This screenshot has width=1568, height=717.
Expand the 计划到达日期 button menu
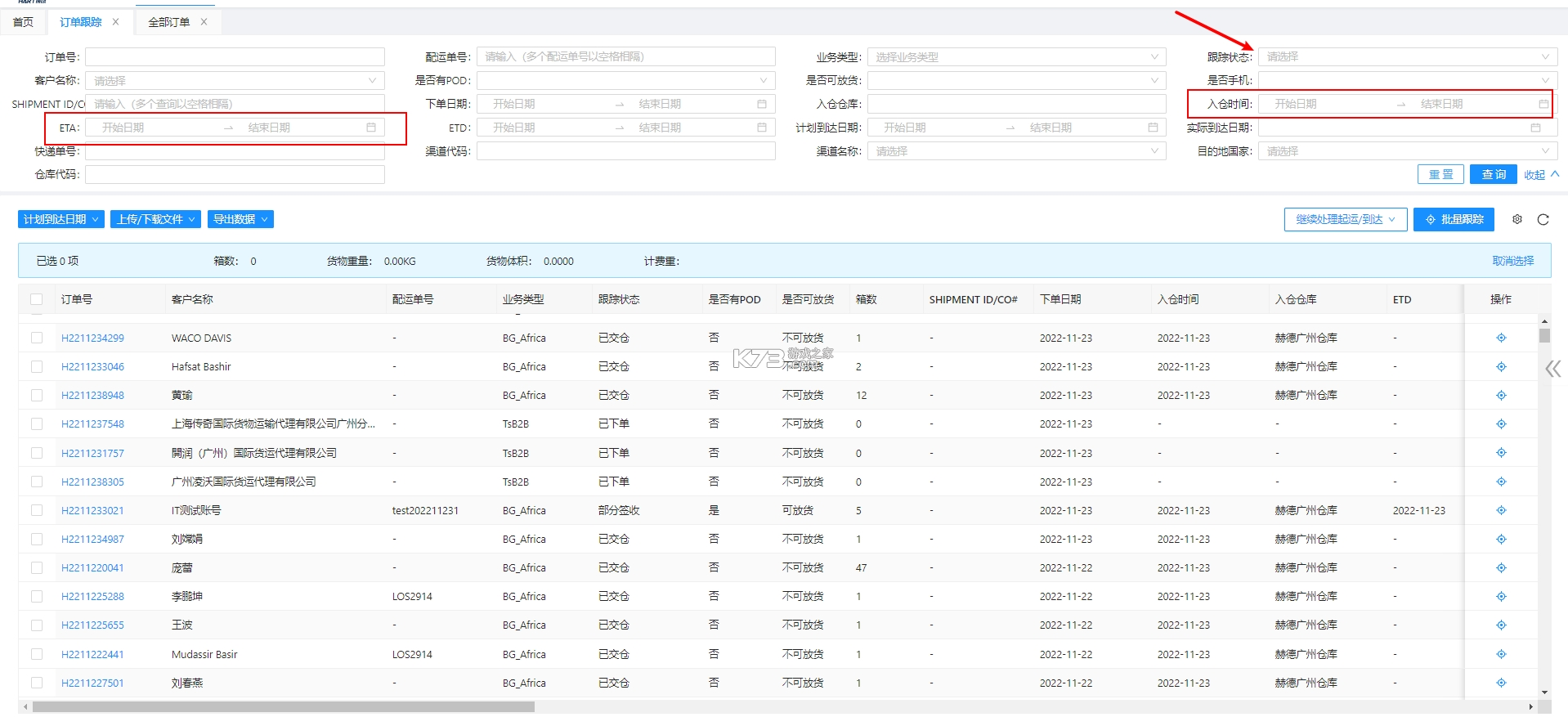(x=61, y=219)
